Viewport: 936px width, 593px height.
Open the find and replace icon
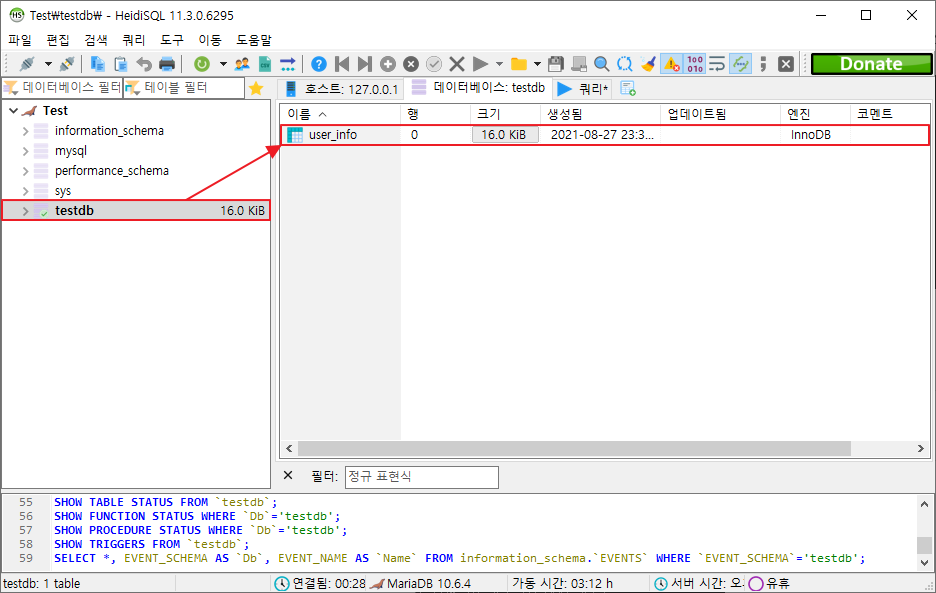click(624, 64)
